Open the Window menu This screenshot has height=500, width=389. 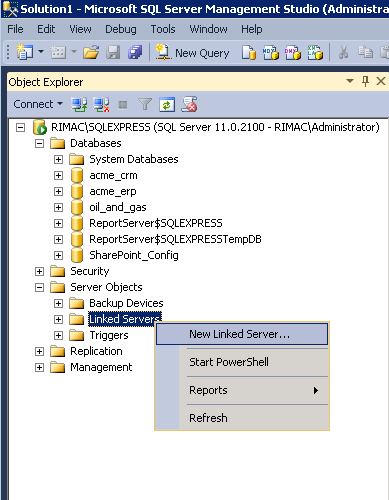tap(208, 29)
